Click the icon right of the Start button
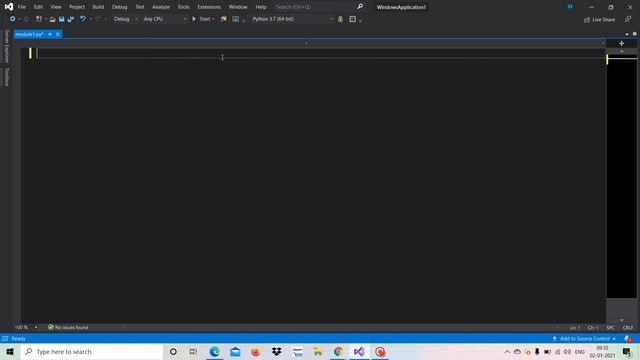The height and width of the screenshot is (360, 640). [224, 19]
